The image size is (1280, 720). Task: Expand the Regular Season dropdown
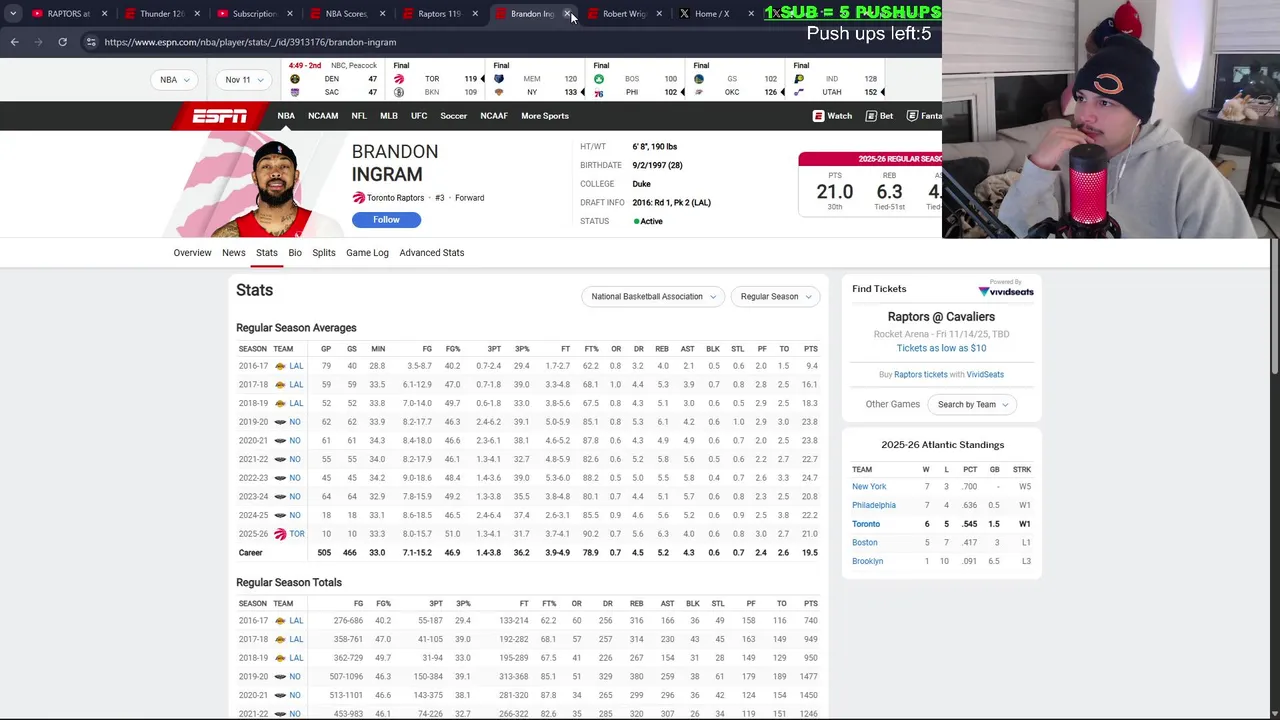(x=775, y=297)
